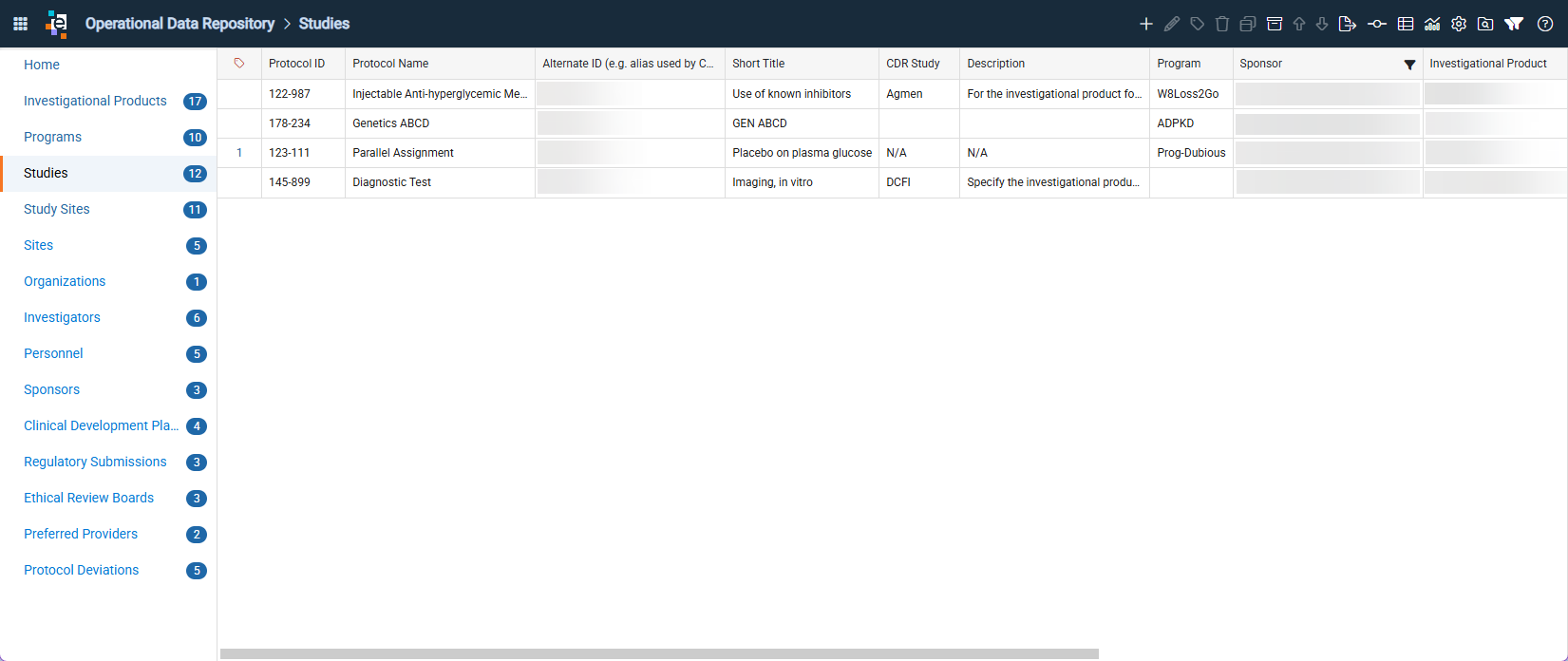1568x661 pixels.
Task: Click the Operational Data Repository breadcrumb link
Action: [x=179, y=24]
